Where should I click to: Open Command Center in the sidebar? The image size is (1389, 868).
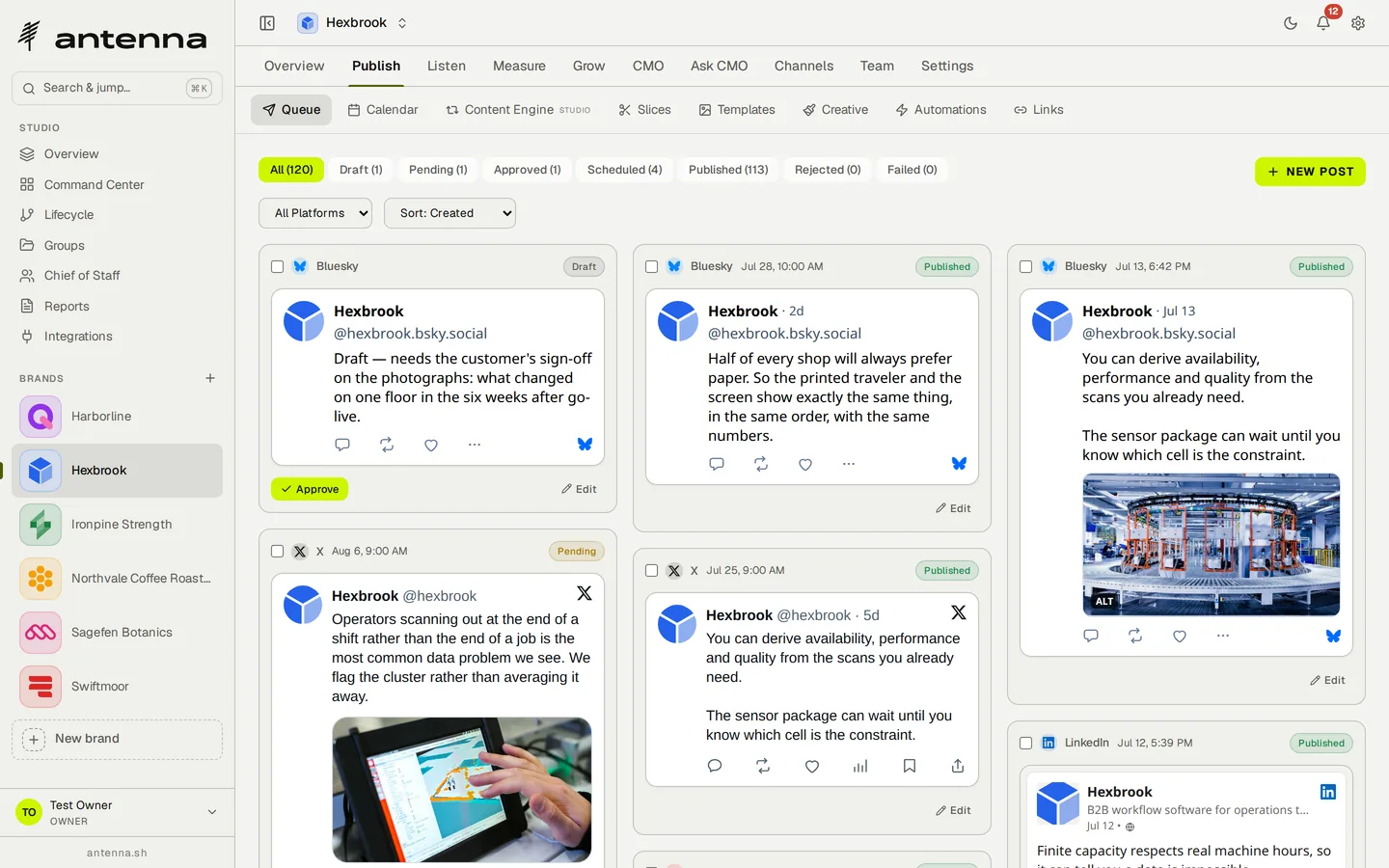[117, 184]
